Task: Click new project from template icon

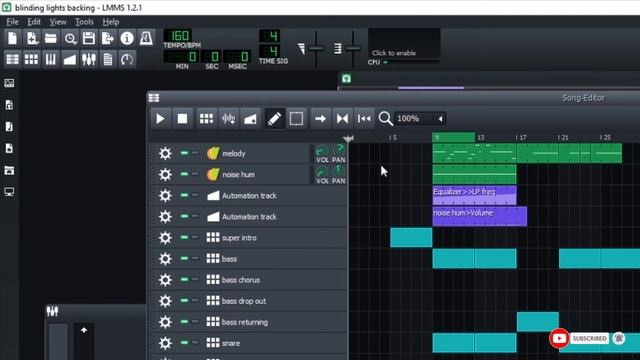Action: pos(31,38)
